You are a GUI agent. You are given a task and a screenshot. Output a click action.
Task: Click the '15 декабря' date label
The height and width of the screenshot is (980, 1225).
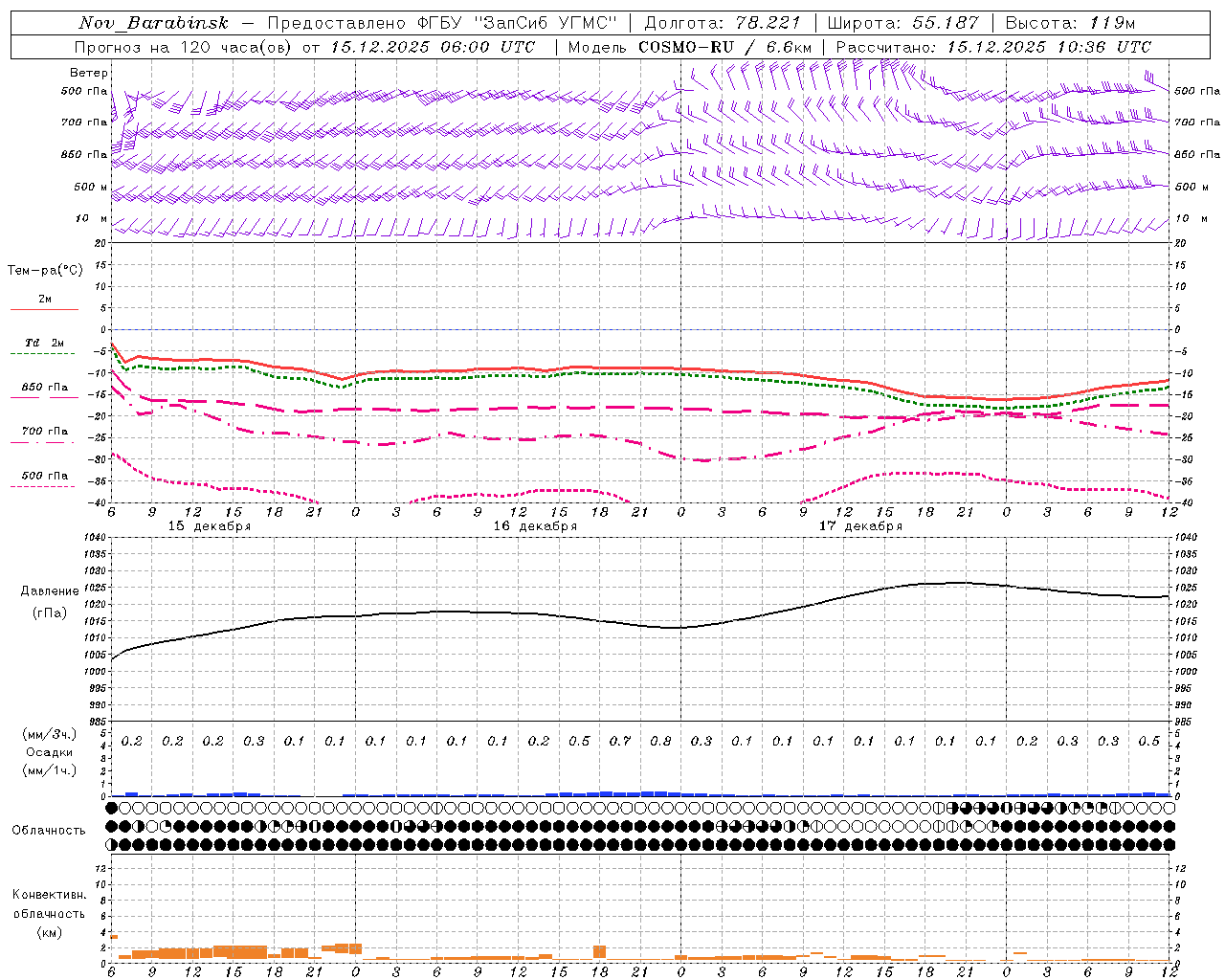[210, 526]
